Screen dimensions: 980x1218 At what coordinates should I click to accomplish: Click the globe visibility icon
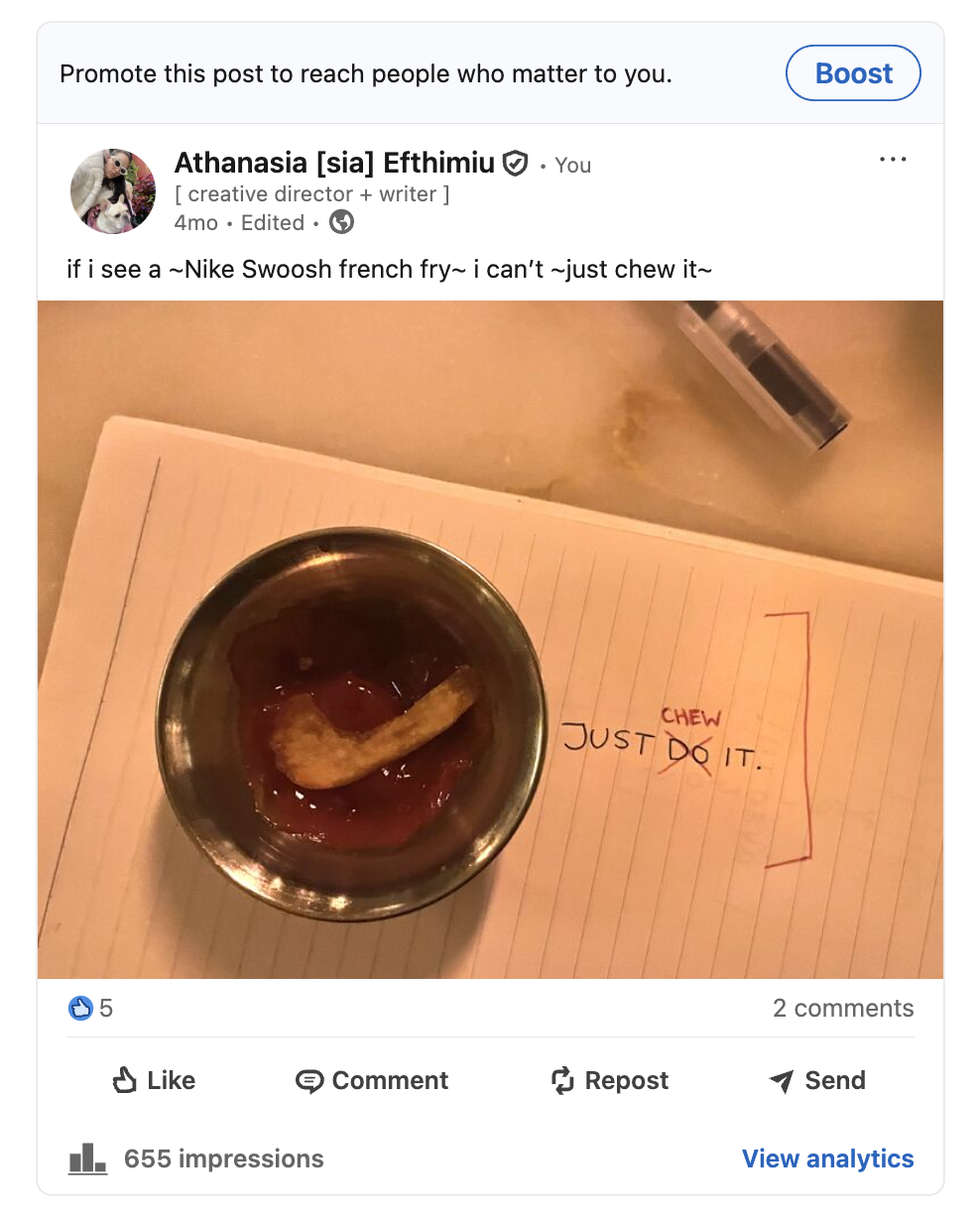341,222
